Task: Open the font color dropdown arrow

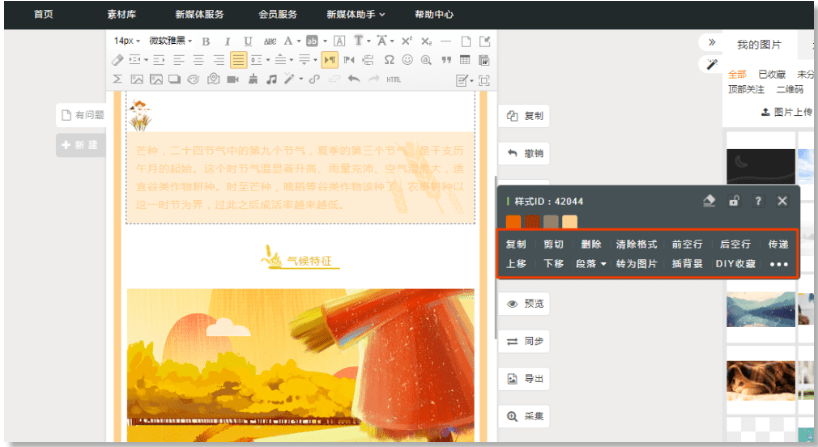Action: 299,41
